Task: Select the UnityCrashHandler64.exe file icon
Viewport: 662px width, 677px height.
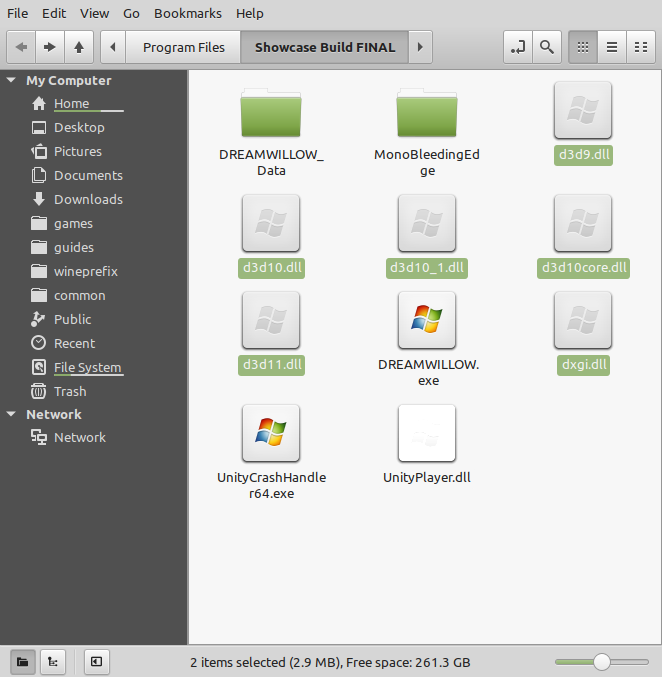Action: pos(271,433)
